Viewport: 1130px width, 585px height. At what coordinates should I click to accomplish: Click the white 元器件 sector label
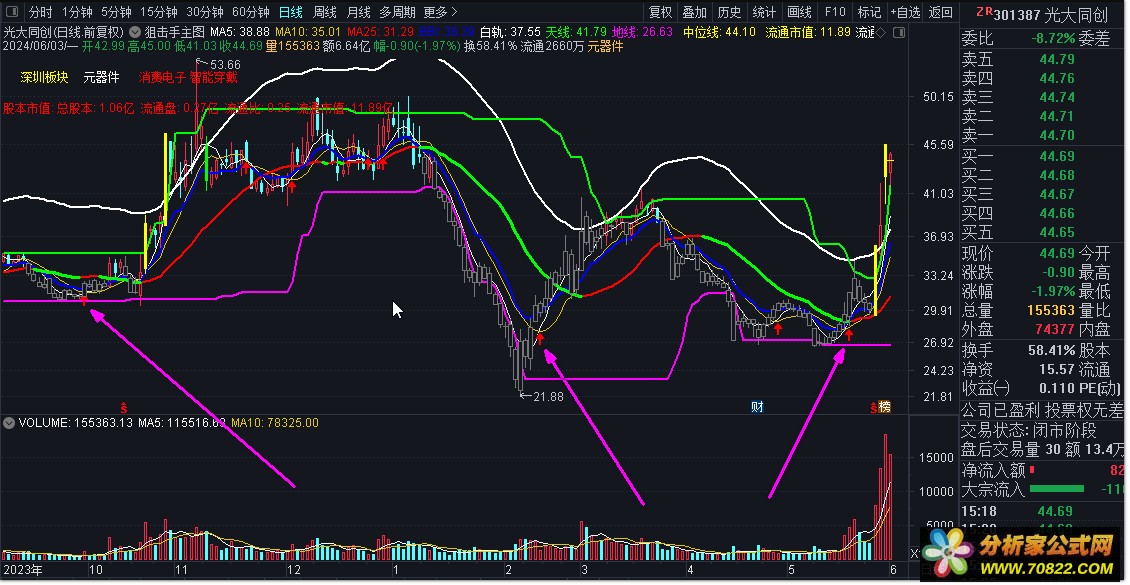click(x=101, y=77)
